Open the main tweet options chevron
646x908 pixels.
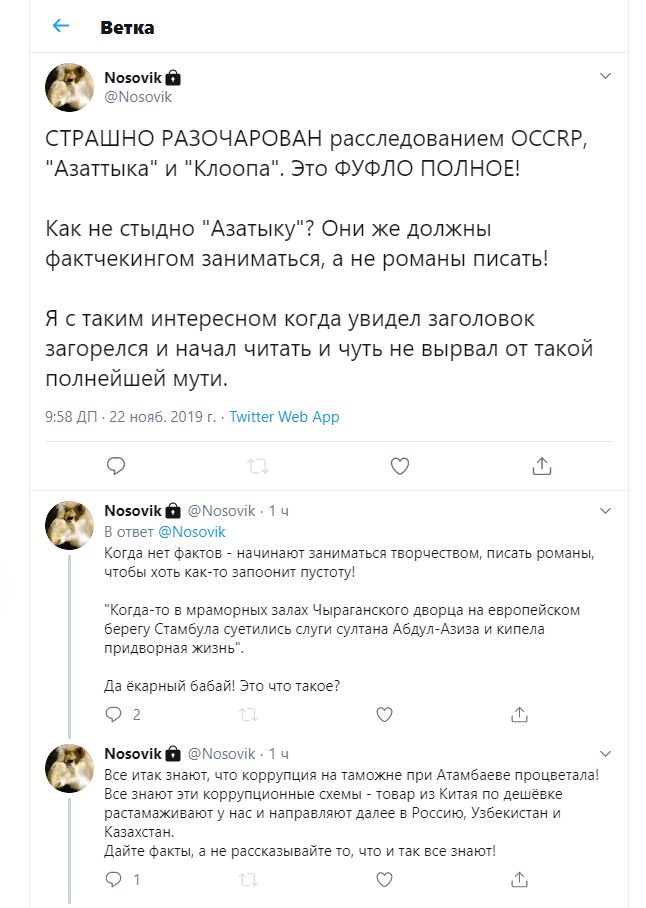[604, 76]
